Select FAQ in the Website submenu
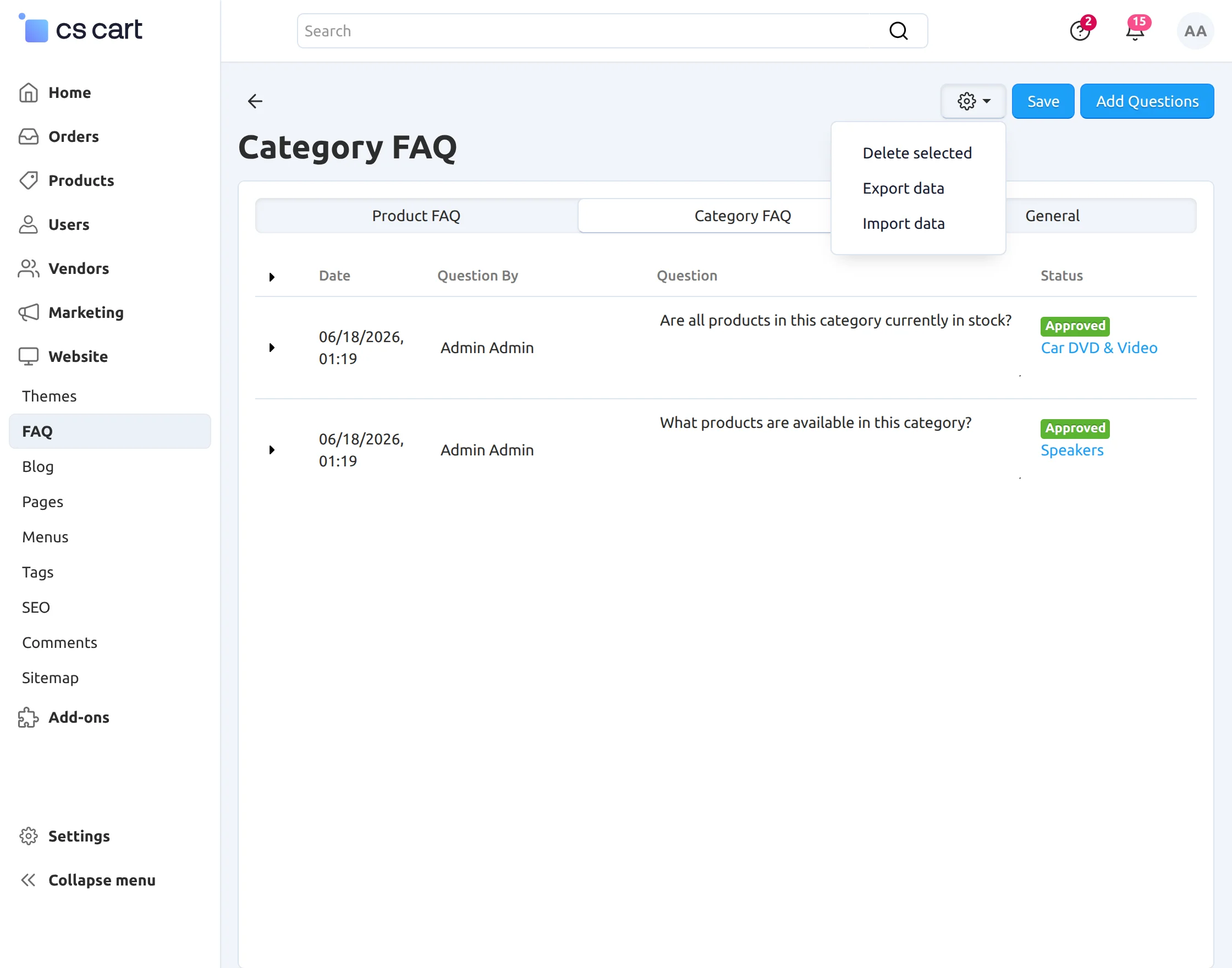Screen dimensions: 1232x968 (x=110, y=431)
